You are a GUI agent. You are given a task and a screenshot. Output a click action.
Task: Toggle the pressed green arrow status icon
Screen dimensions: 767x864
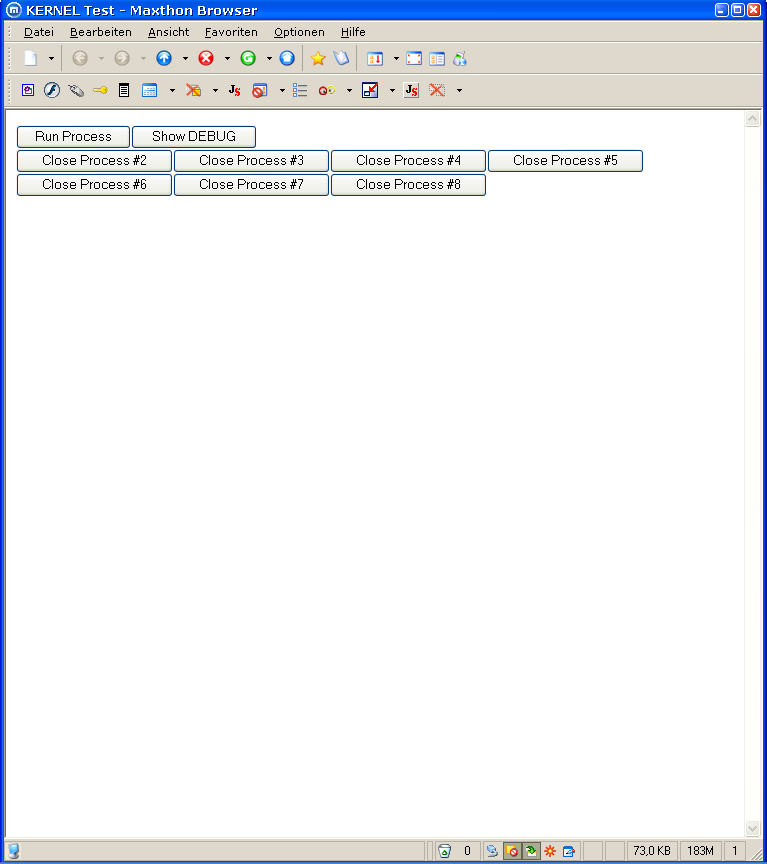531,851
